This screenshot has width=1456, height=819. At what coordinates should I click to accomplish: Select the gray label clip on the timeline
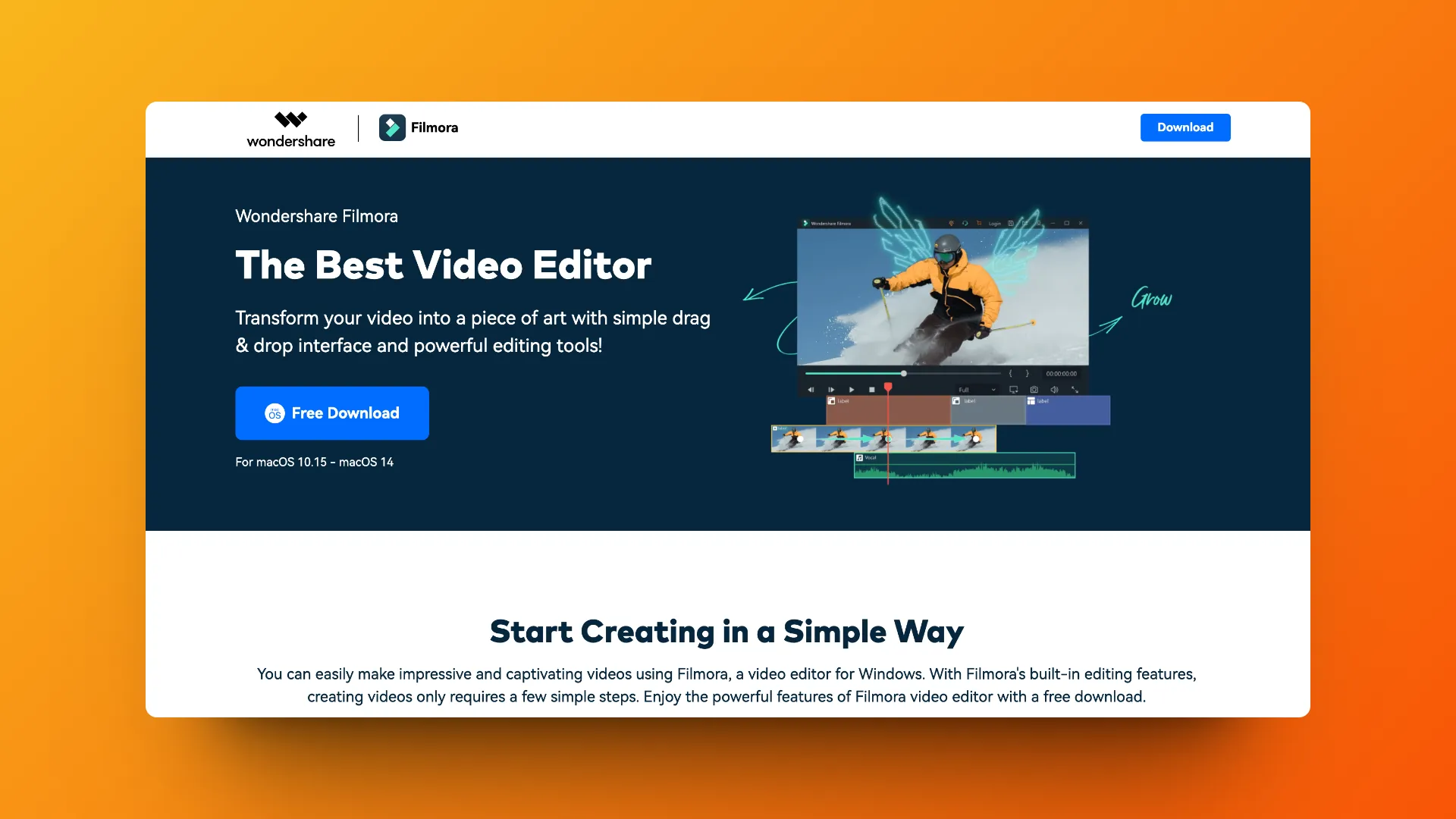[x=988, y=410]
